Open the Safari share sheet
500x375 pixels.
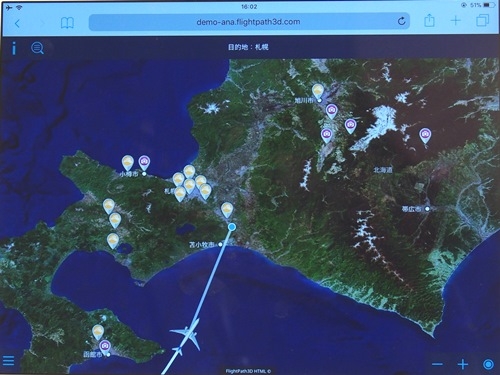(x=429, y=21)
